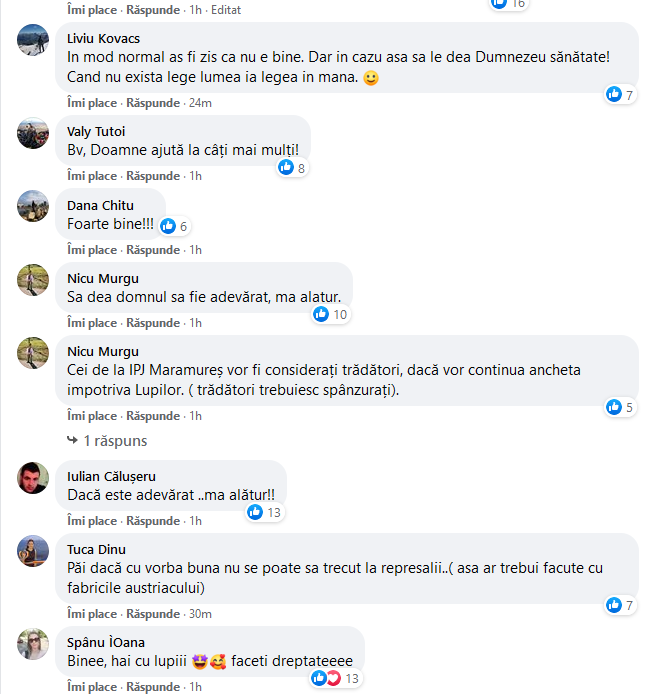
Task: Click 'Îmi place' under Liviu Kovacs comment
Action: point(92,103)
